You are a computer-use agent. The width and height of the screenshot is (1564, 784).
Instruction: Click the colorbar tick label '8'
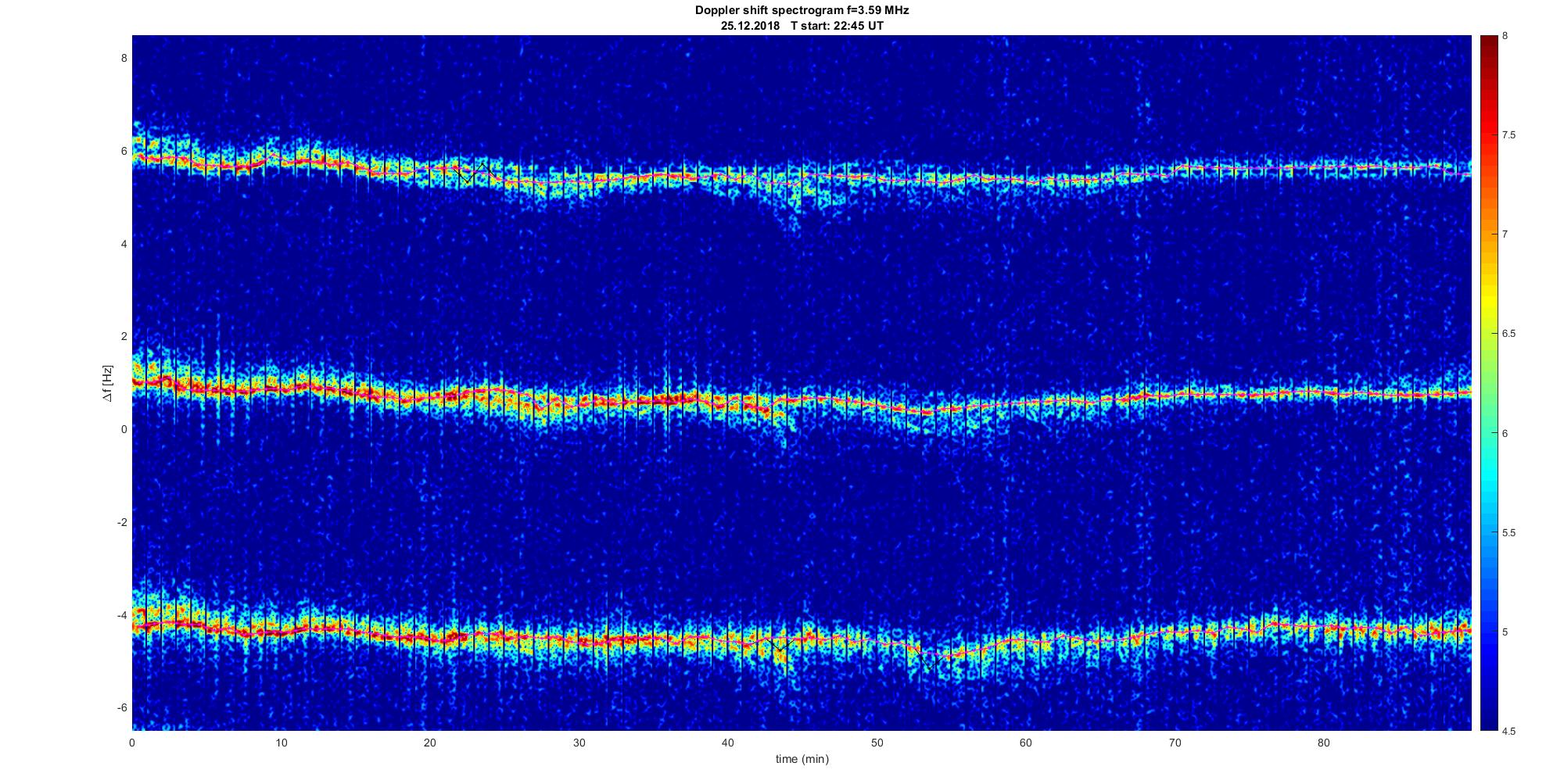click(1505, 36)
